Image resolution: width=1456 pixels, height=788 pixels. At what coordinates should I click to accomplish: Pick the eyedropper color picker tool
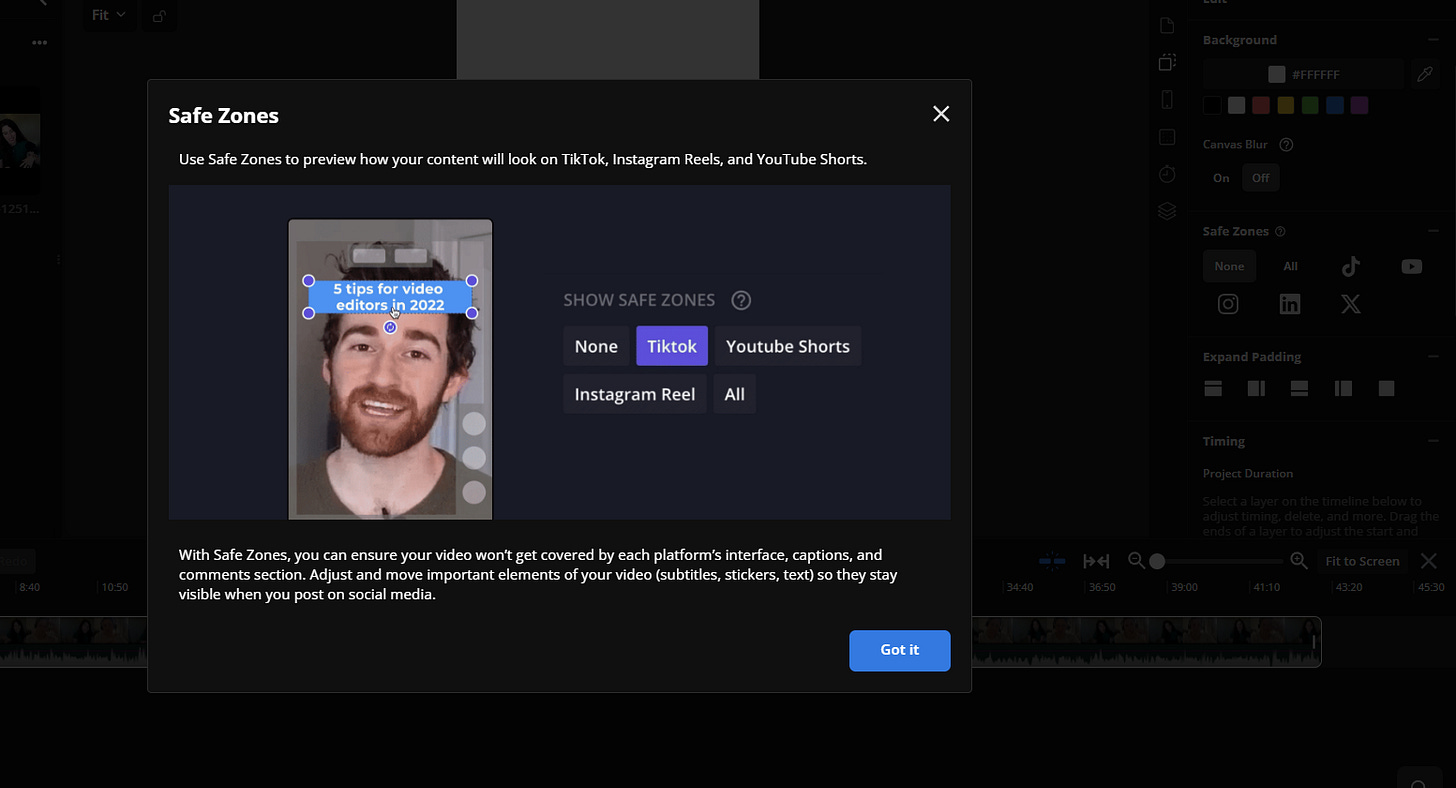(1425, 74)
